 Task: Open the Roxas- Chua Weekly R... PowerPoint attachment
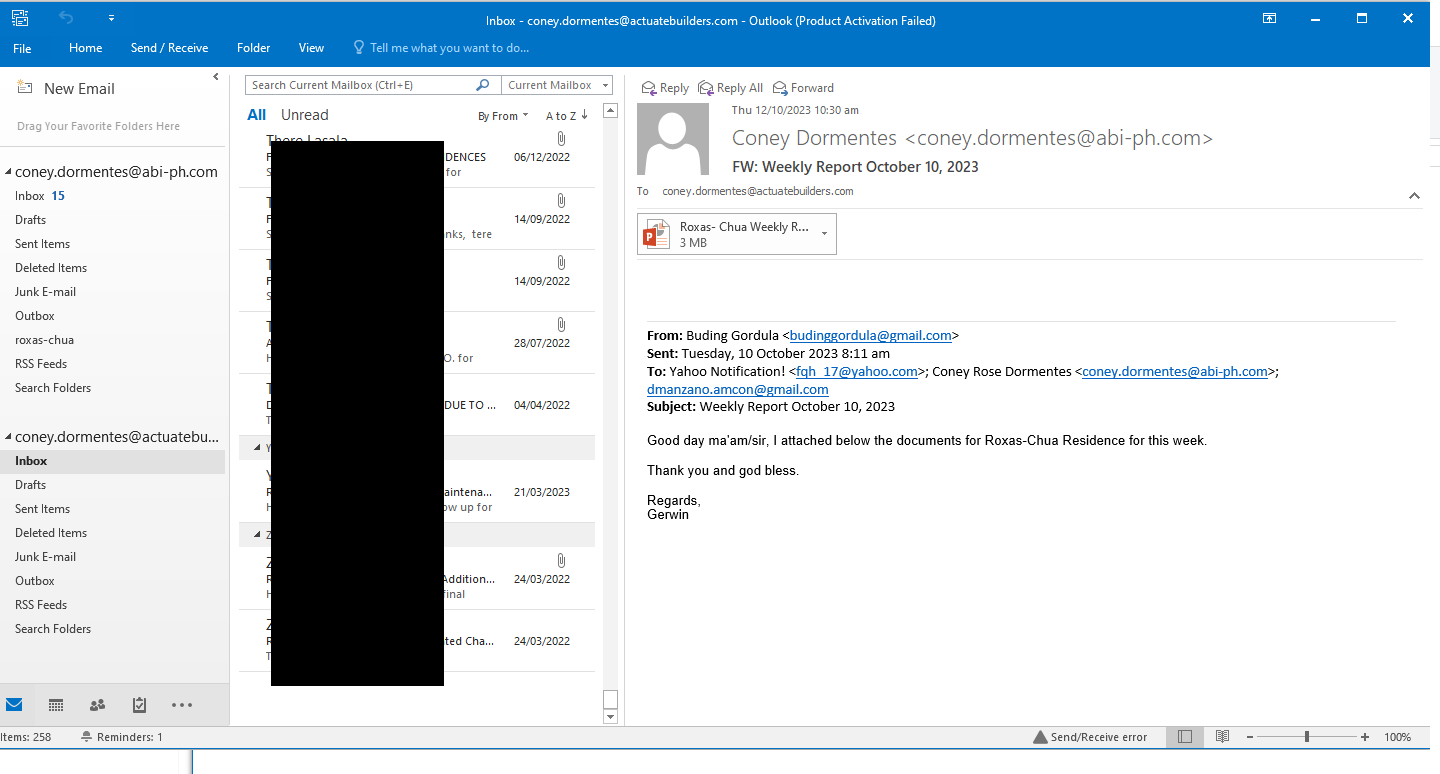[728, 234]
